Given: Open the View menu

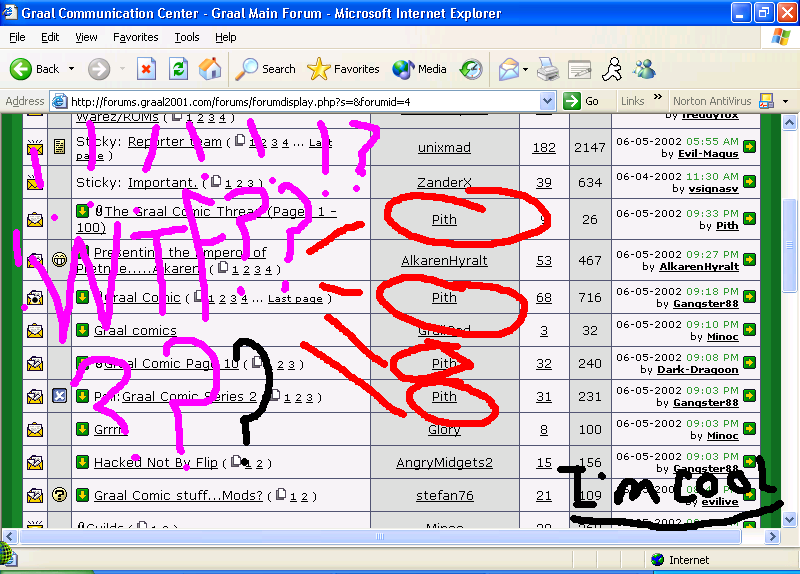Looking at the screenshot, I should tap(86, 37).
